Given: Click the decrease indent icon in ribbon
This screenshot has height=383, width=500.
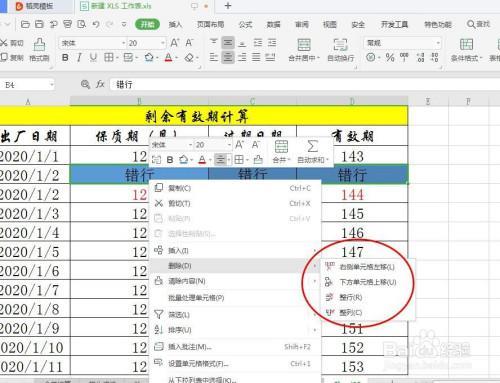Looking at the screenshot, I should click(x=258, y=42).
